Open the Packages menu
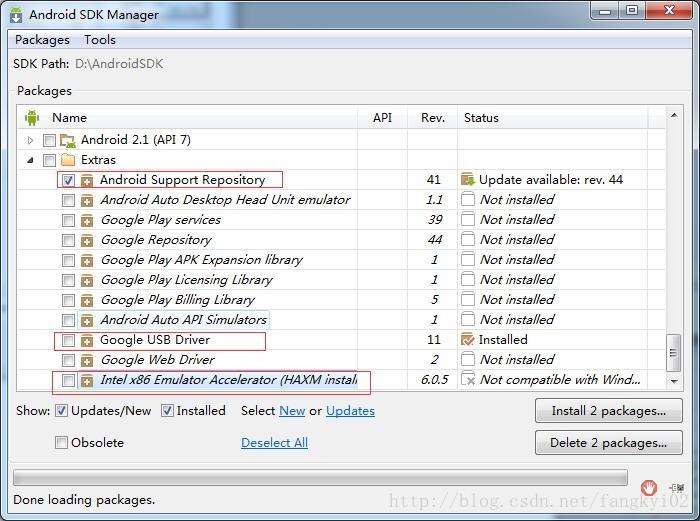Viewport: 700px width, 521px height. coord(42,40)
